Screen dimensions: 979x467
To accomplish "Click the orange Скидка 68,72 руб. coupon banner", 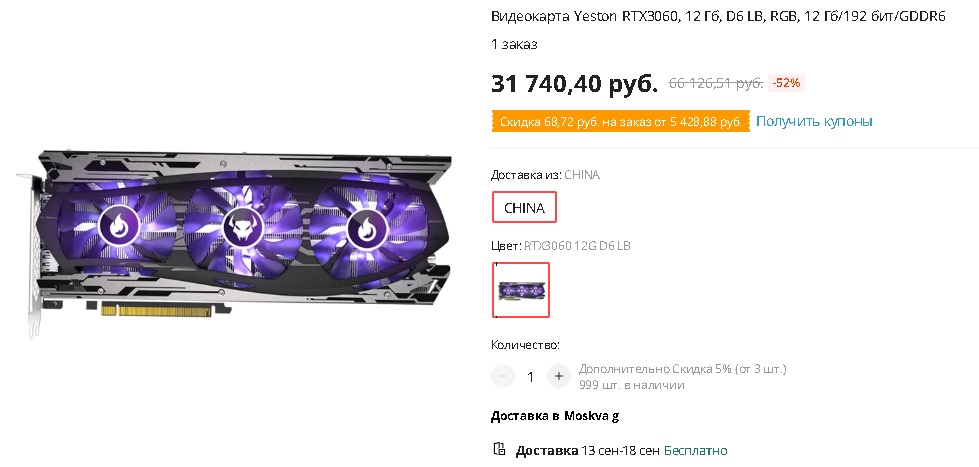I will 621,122.
